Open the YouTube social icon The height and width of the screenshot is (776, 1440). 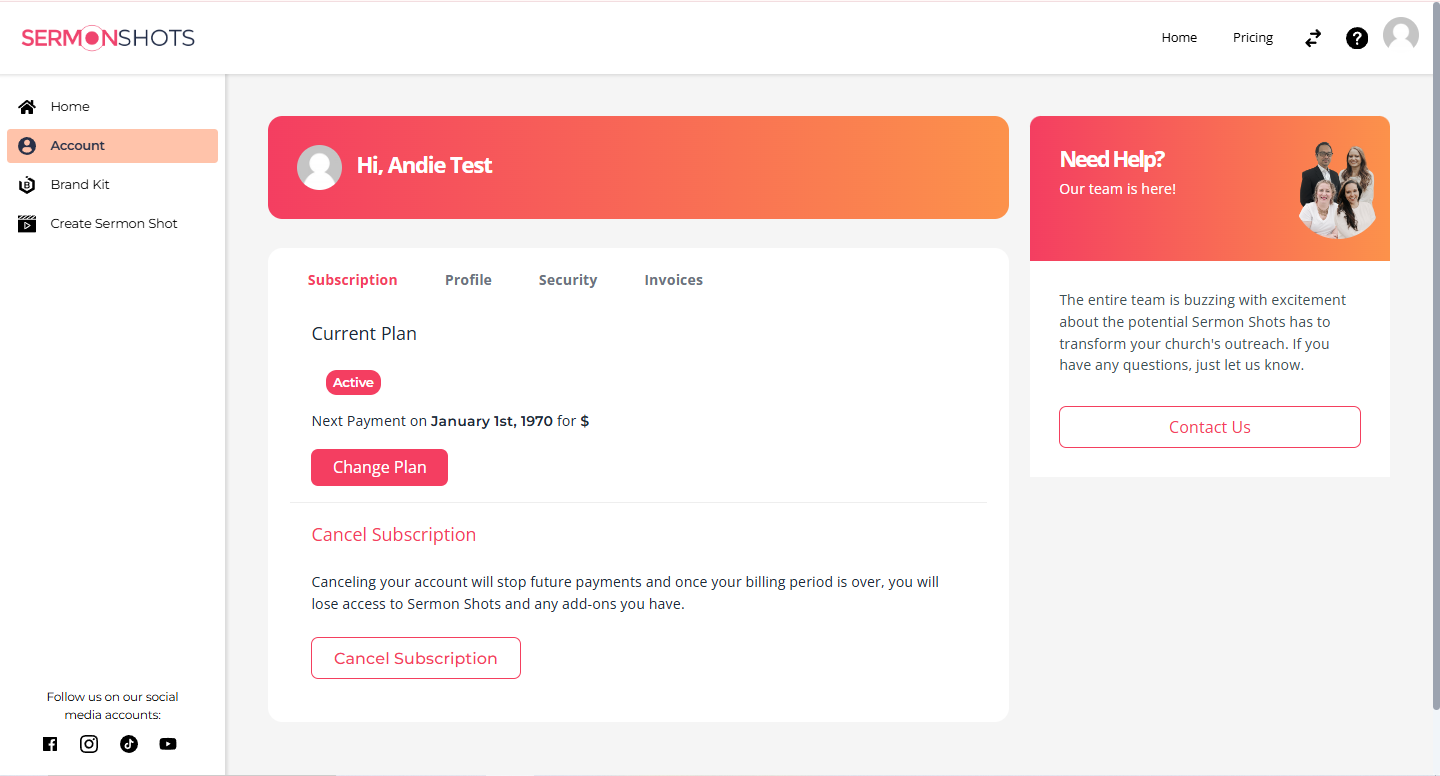click(x=168, y=744)
